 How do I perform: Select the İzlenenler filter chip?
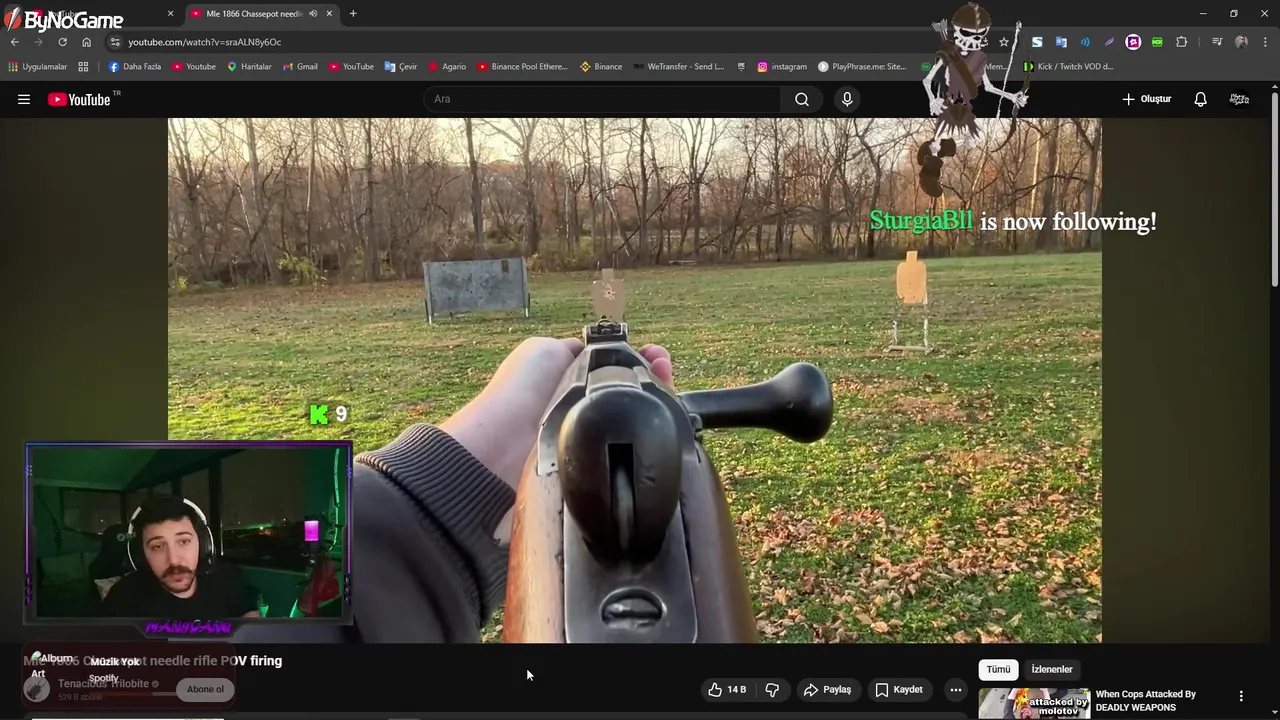tap(1052, 669)
